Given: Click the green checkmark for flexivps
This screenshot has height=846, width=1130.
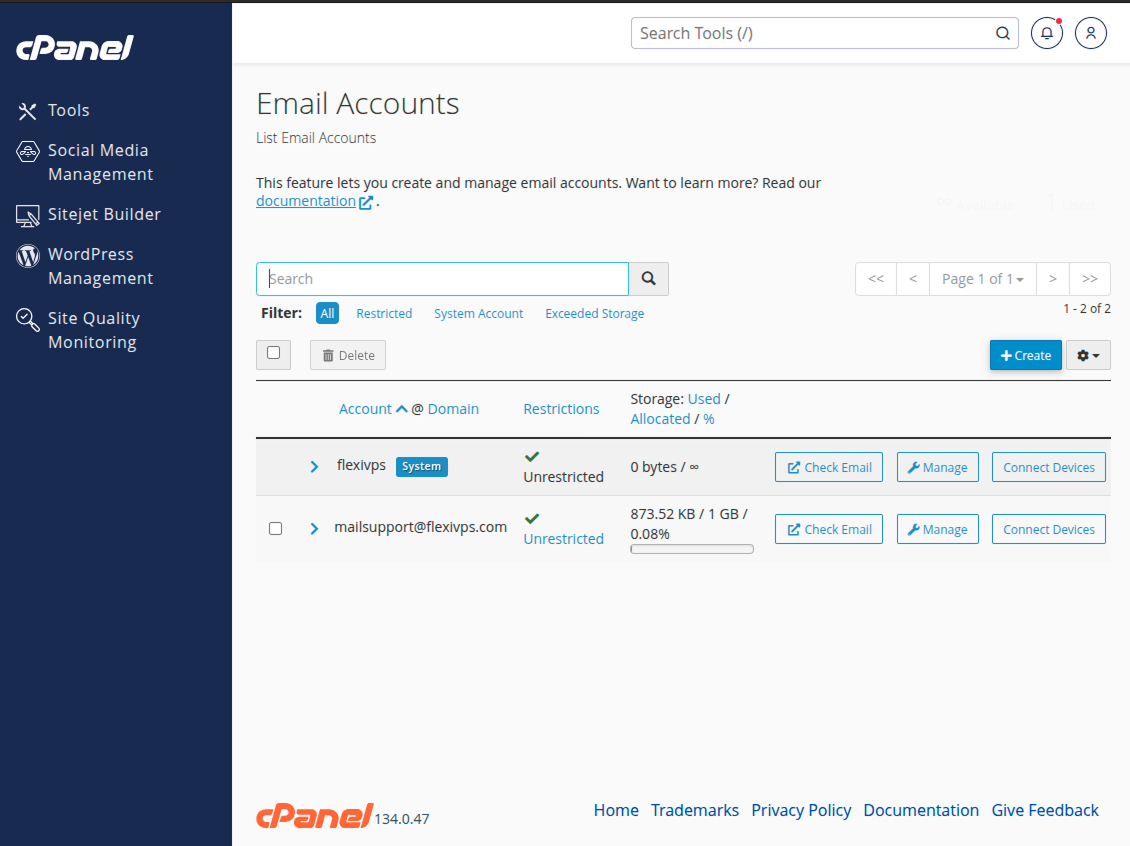Looking at the screenshot, I should (x=532, y=456).
